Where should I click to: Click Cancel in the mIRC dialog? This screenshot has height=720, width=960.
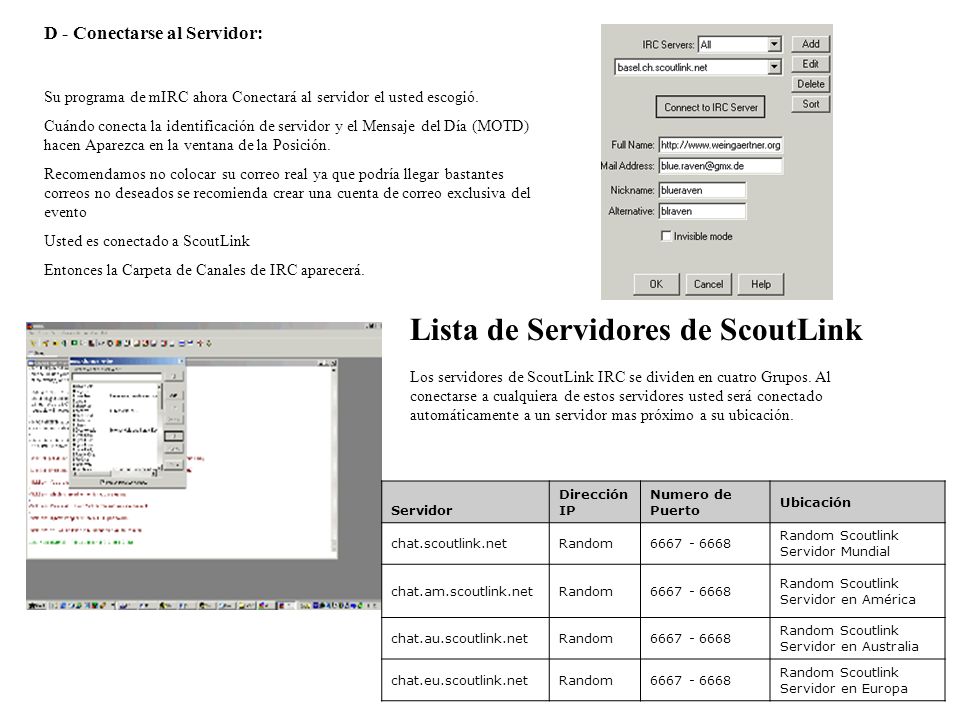[x=708, y=284]
